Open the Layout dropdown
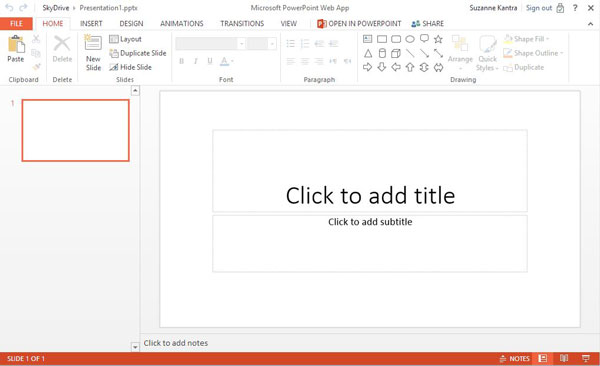The width and height of the screenshot is (600, 366). pyautogui.click(x=126, y=39)
